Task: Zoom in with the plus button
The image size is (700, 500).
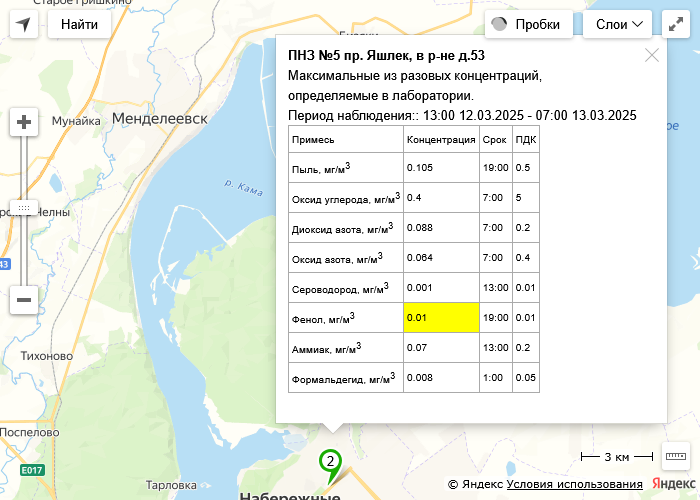Action: (x=24, y=123)
